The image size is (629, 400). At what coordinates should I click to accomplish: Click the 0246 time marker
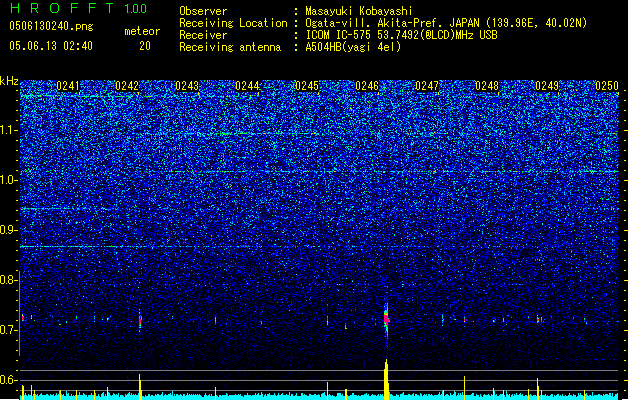click(367, 86)
